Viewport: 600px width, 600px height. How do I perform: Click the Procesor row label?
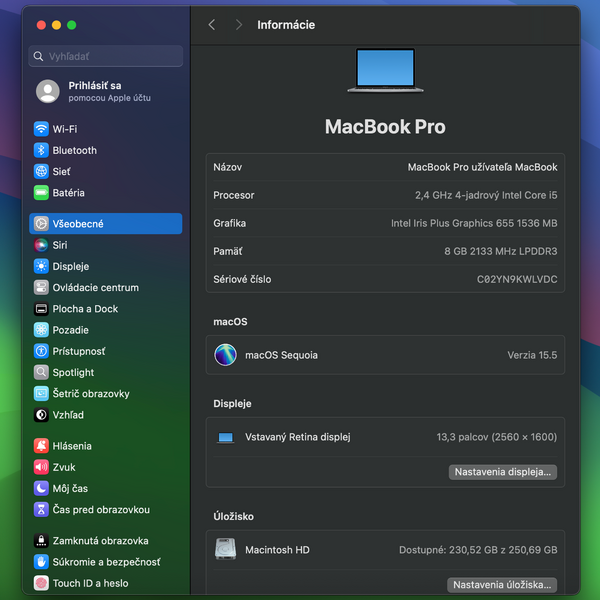tap(233, 195)
